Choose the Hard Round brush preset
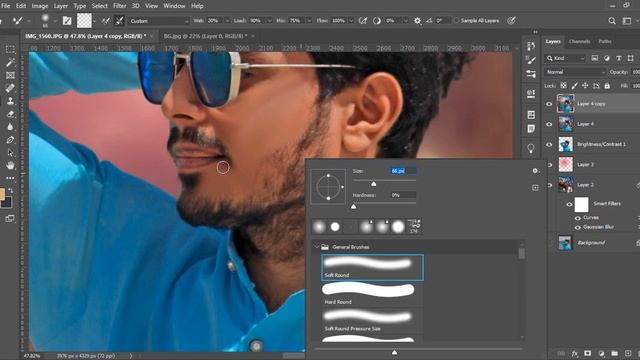The image size is (640, 360). pos(372,294)
